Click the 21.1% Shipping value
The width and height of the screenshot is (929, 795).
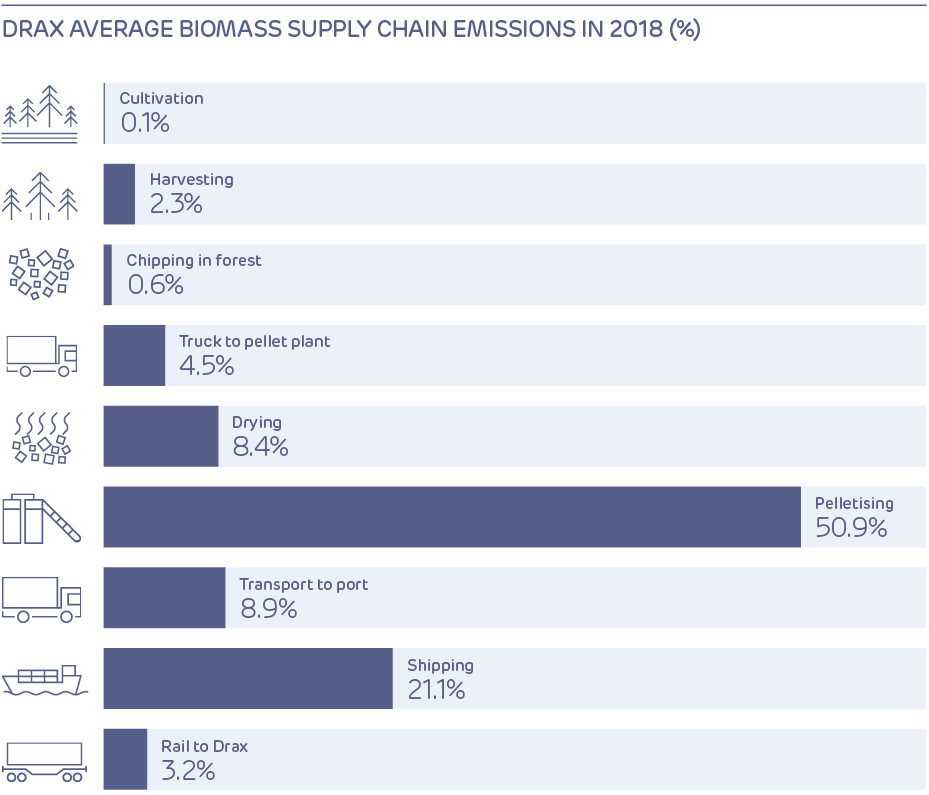(x=436, y=689)
